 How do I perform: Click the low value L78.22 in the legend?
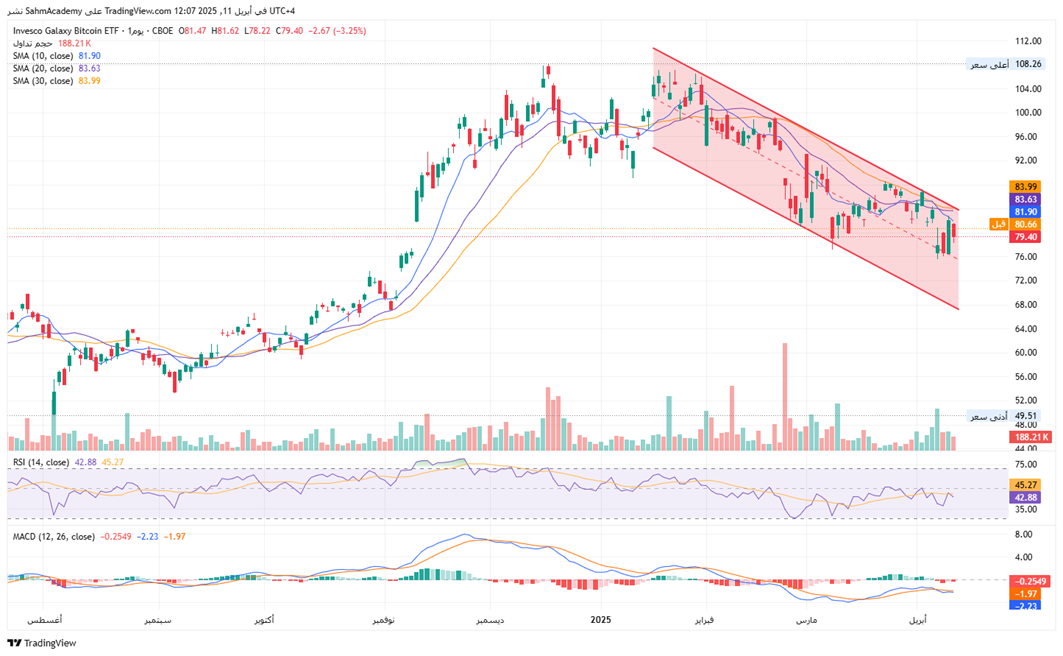pos(258,30)
